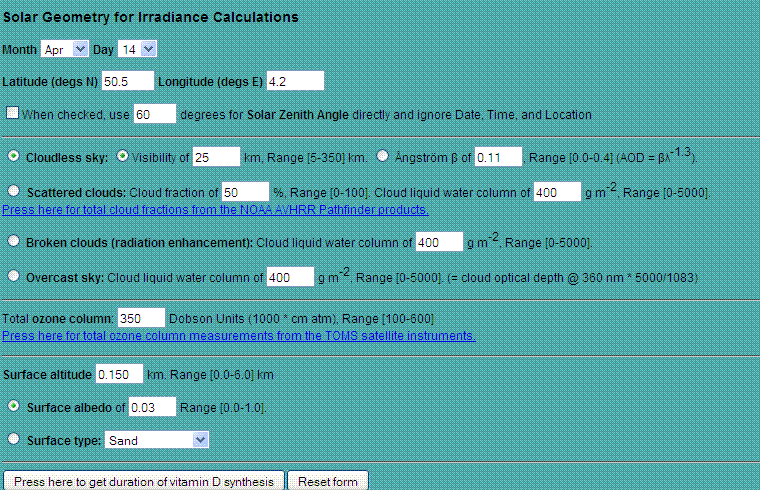The image size is (760, 490).
Task: Focus the Total ozone column field
Action: [x=141, y=318]
